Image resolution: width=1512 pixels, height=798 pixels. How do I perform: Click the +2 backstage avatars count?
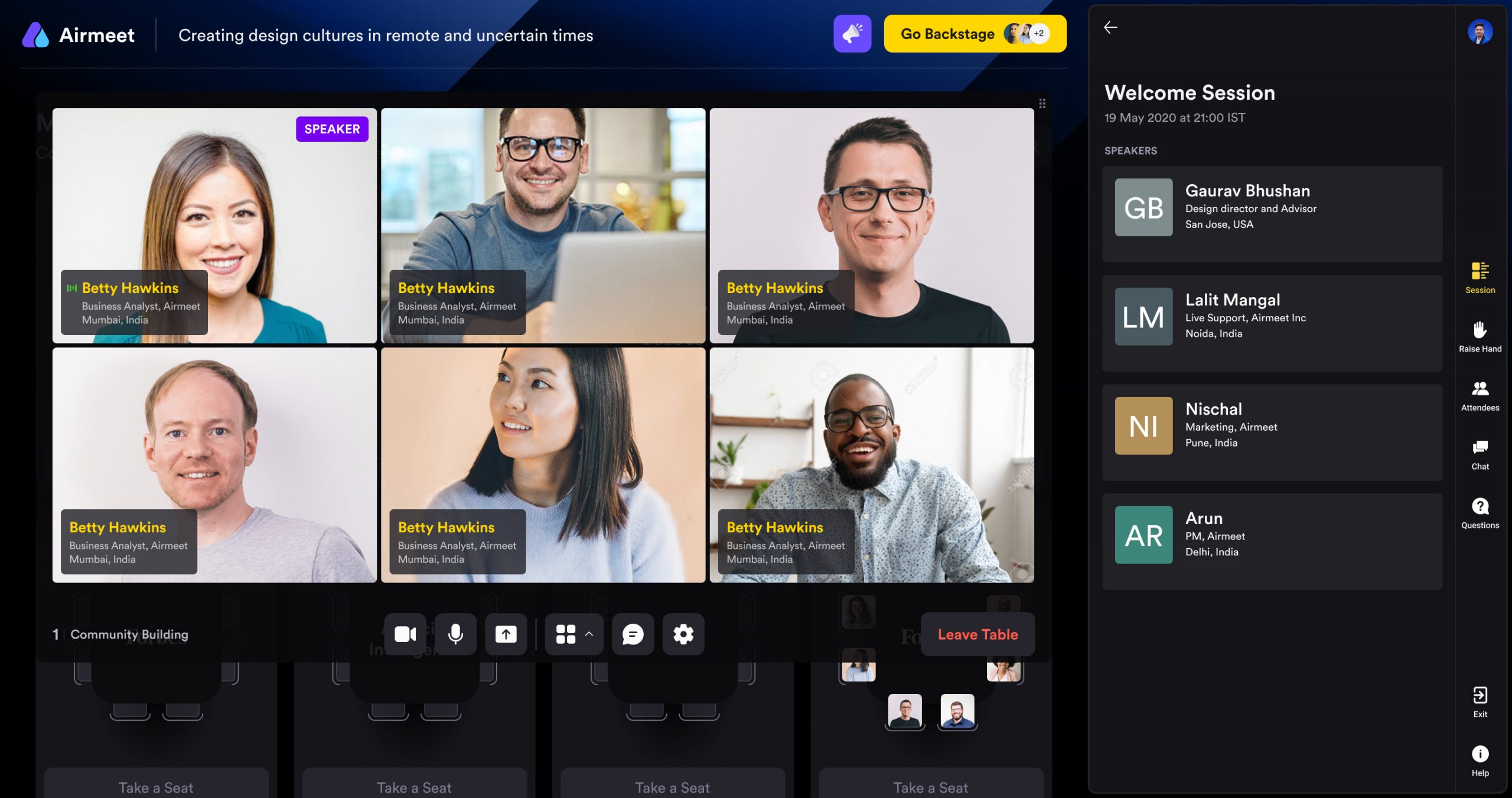click(1038, 34)
